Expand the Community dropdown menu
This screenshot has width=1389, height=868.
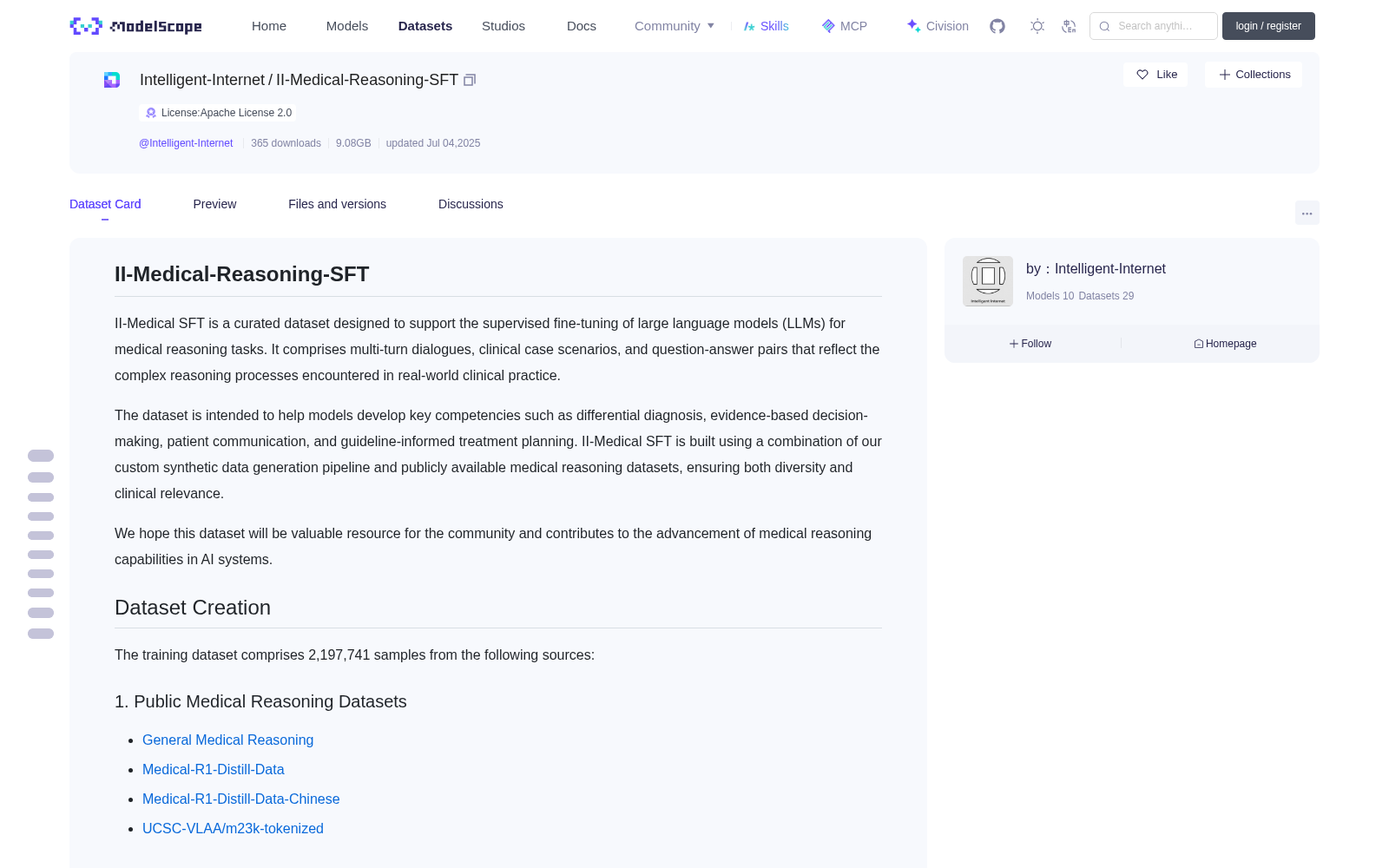pyautogui.click(x=675, y=26)
